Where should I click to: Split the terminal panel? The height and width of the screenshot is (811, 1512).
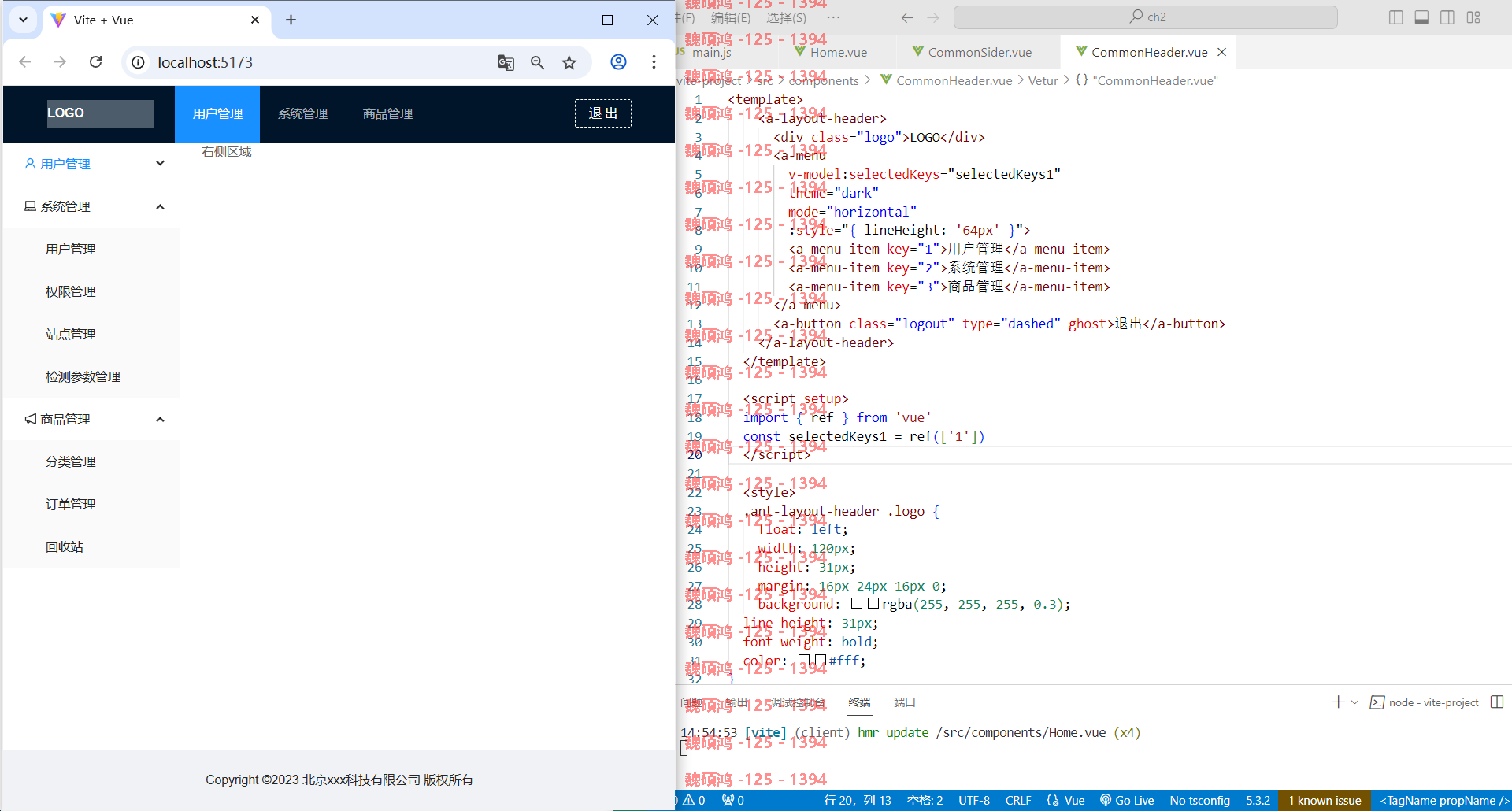pos(1497,702)
